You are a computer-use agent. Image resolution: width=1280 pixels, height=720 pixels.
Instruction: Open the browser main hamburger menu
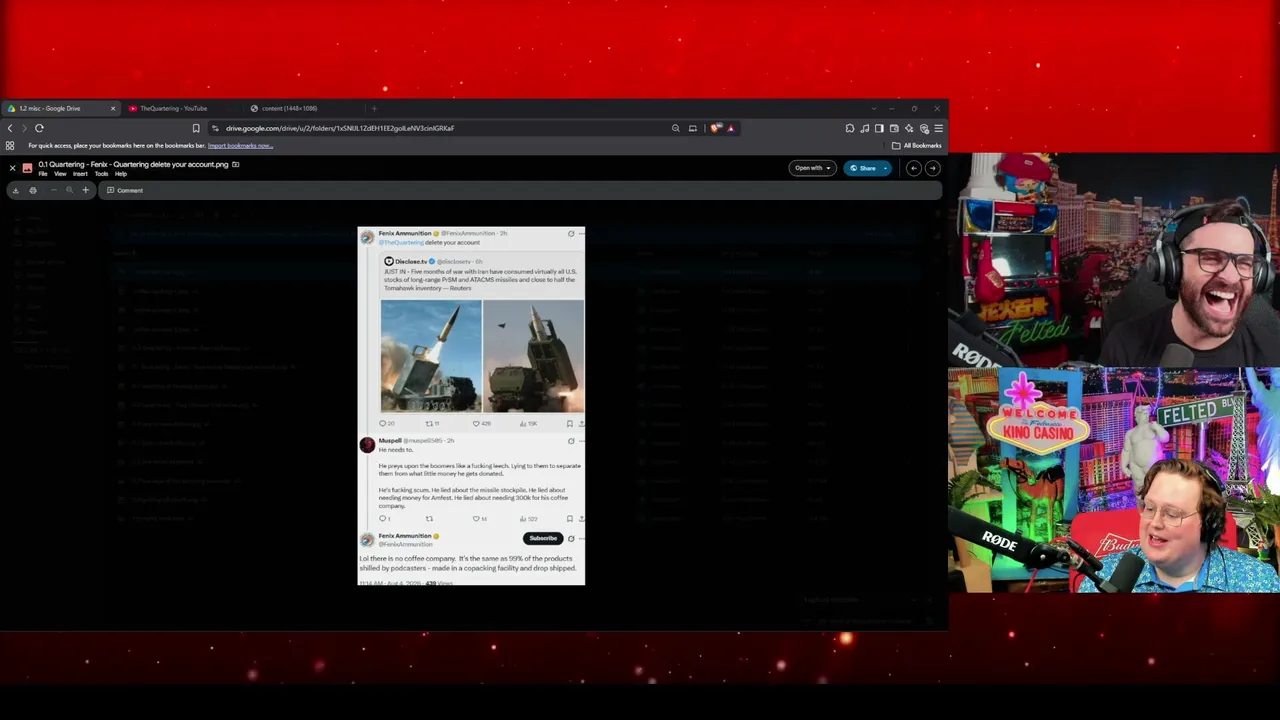[x=938, y=128]
